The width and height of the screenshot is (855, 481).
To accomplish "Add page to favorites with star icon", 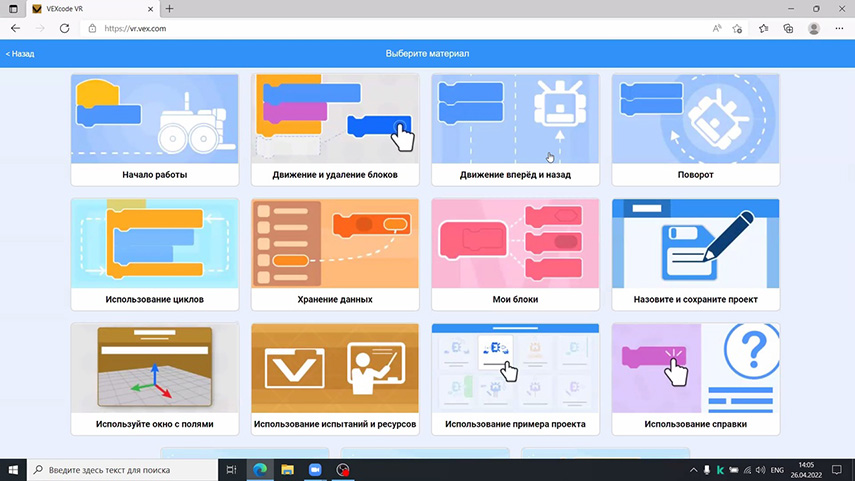I will tap(739, 29).
